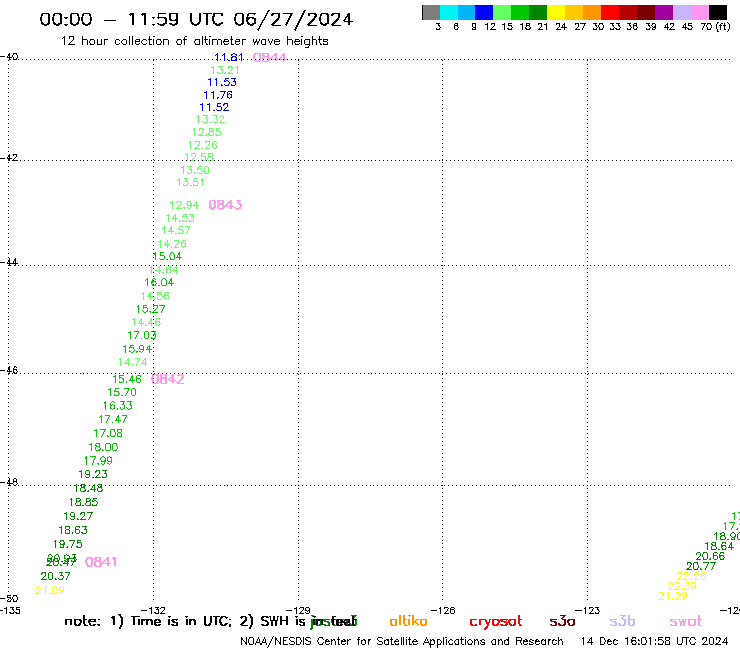Image resolution: width=740 pixels, height=650 pixels.
Task: Click the wave height value 11.81
Action: pyautogui.click(x=229, y=58)
